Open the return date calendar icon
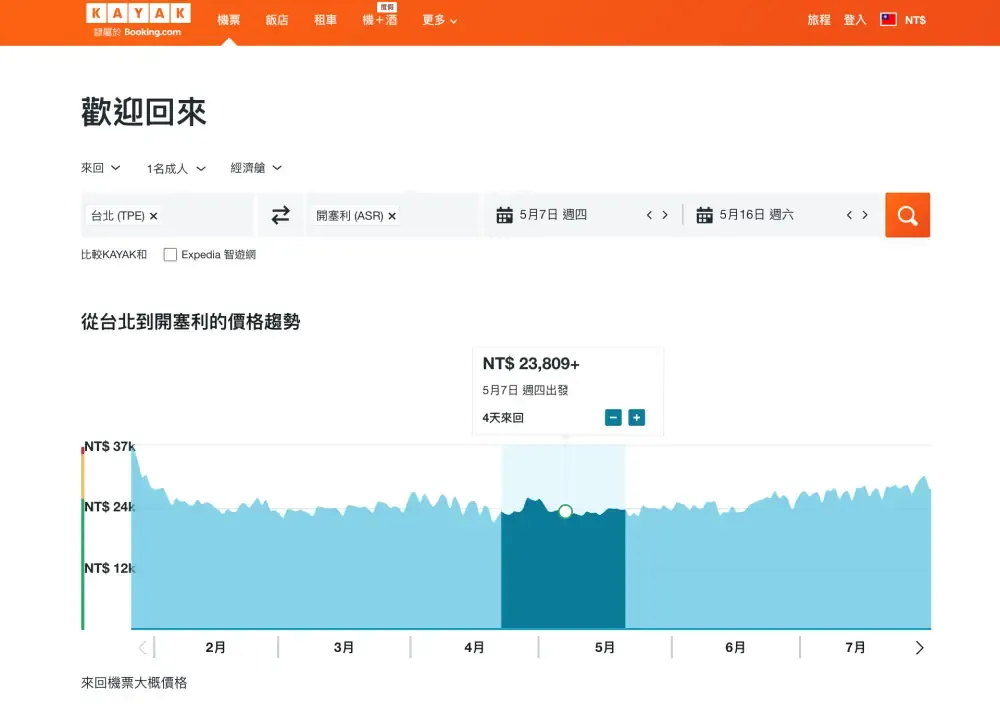Image resolution: width=1000 pixels, height=704 pixels. tap(702, 214)
